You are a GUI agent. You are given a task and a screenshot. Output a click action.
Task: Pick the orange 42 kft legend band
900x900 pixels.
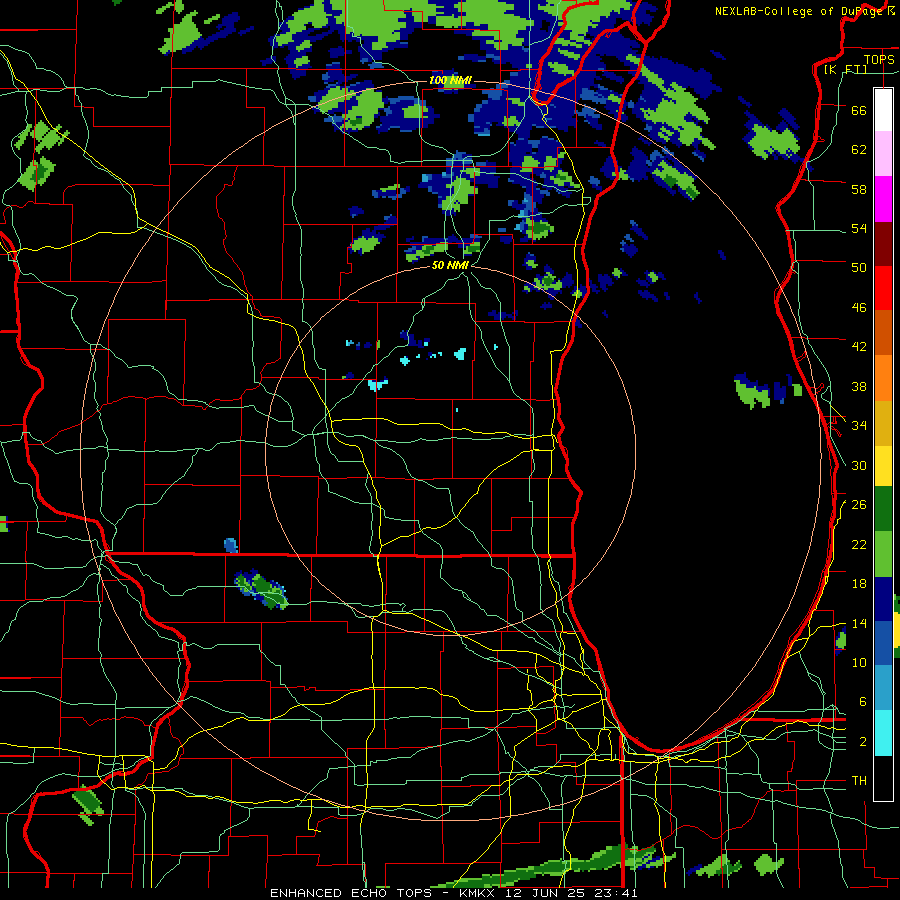883,378
